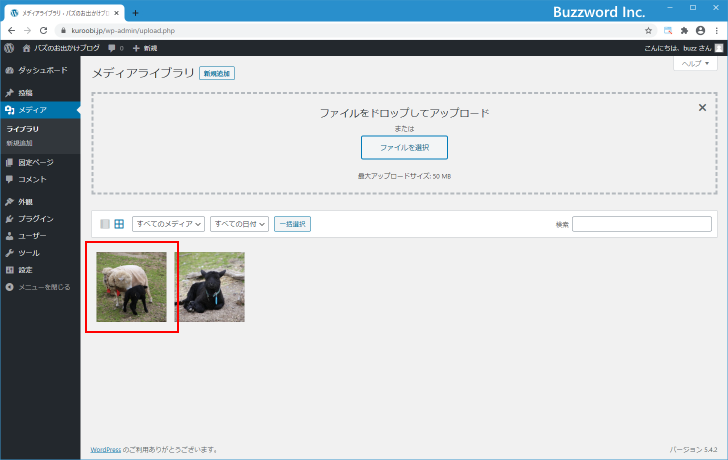Click the WordPress logo in admin bar

pyautogui.click(x=9, y=48)
